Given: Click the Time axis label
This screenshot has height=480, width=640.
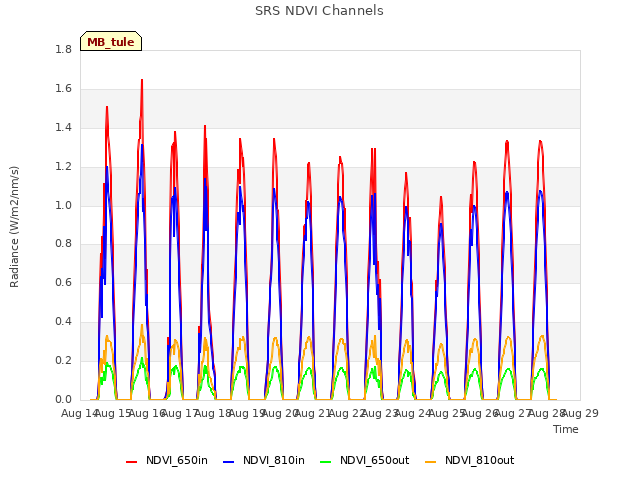Looking at the screenshot, I should (566, 429).
